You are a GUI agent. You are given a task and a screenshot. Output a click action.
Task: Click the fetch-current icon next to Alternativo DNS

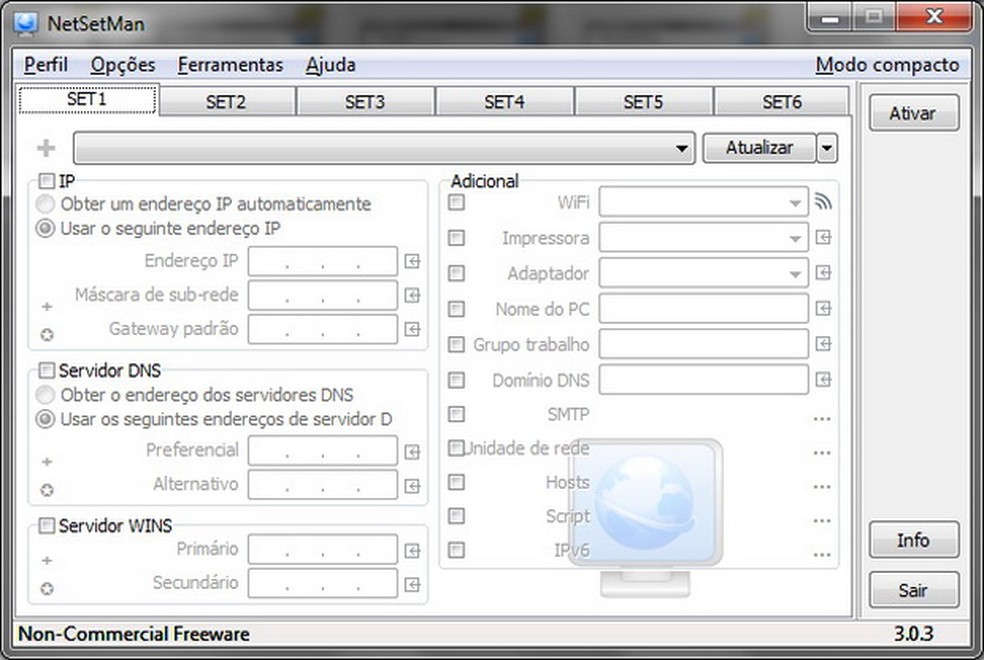[x=412, y=486]
